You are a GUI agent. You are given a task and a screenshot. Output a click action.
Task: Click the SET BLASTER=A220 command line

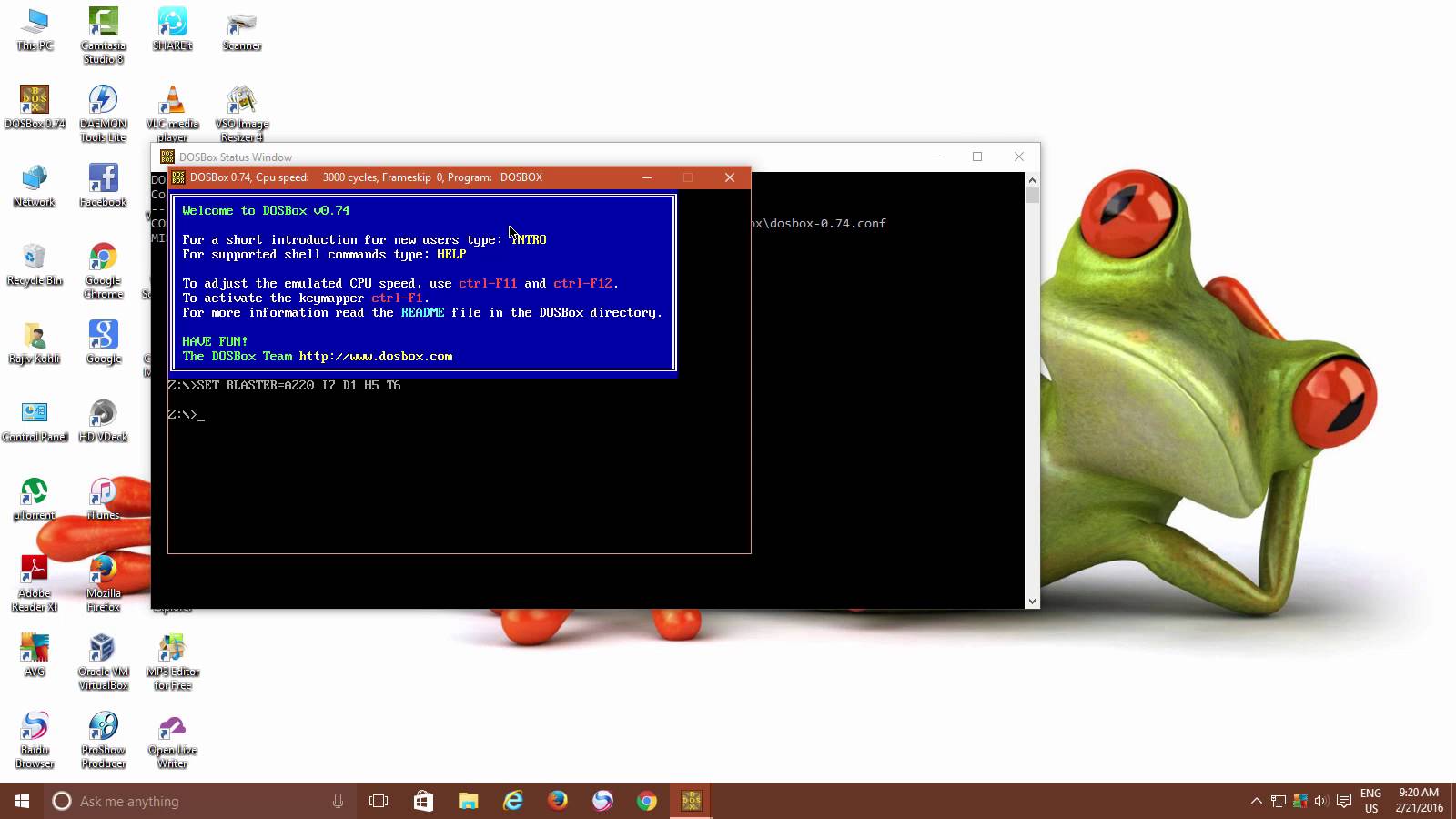(284, 386)
